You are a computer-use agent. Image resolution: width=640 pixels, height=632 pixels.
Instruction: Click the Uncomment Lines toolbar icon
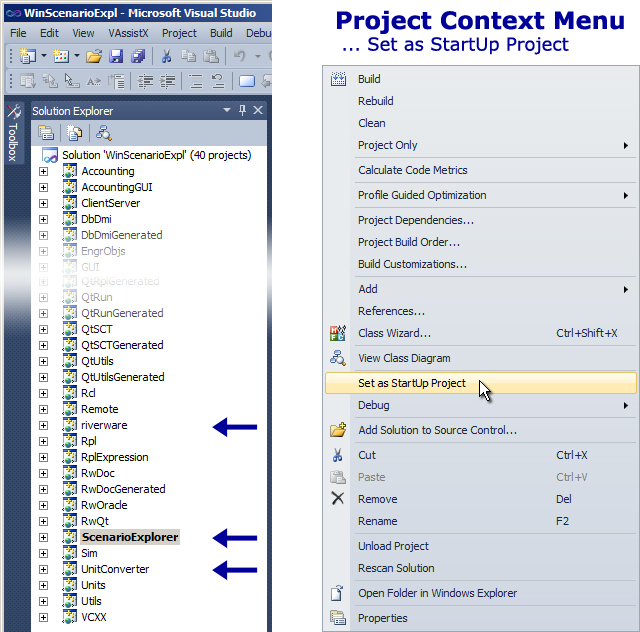218,81
